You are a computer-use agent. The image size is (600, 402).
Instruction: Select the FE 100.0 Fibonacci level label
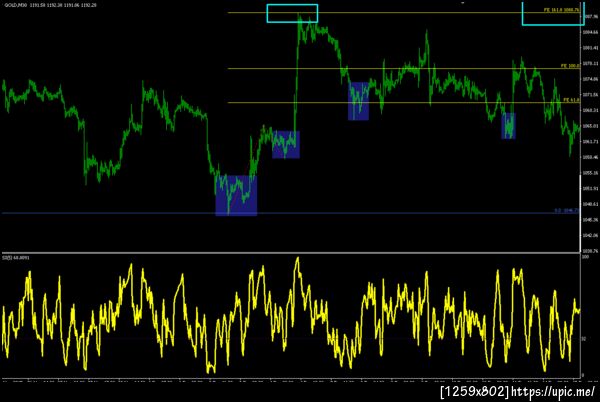click(x=570, y=66)
